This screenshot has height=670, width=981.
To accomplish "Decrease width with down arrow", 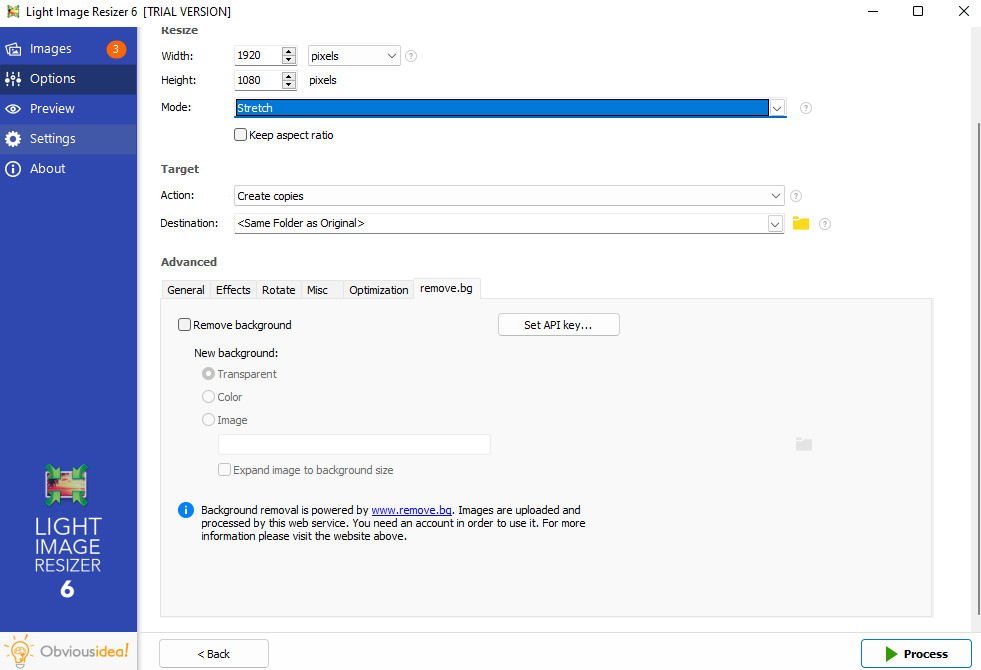I will pos(288,59).
